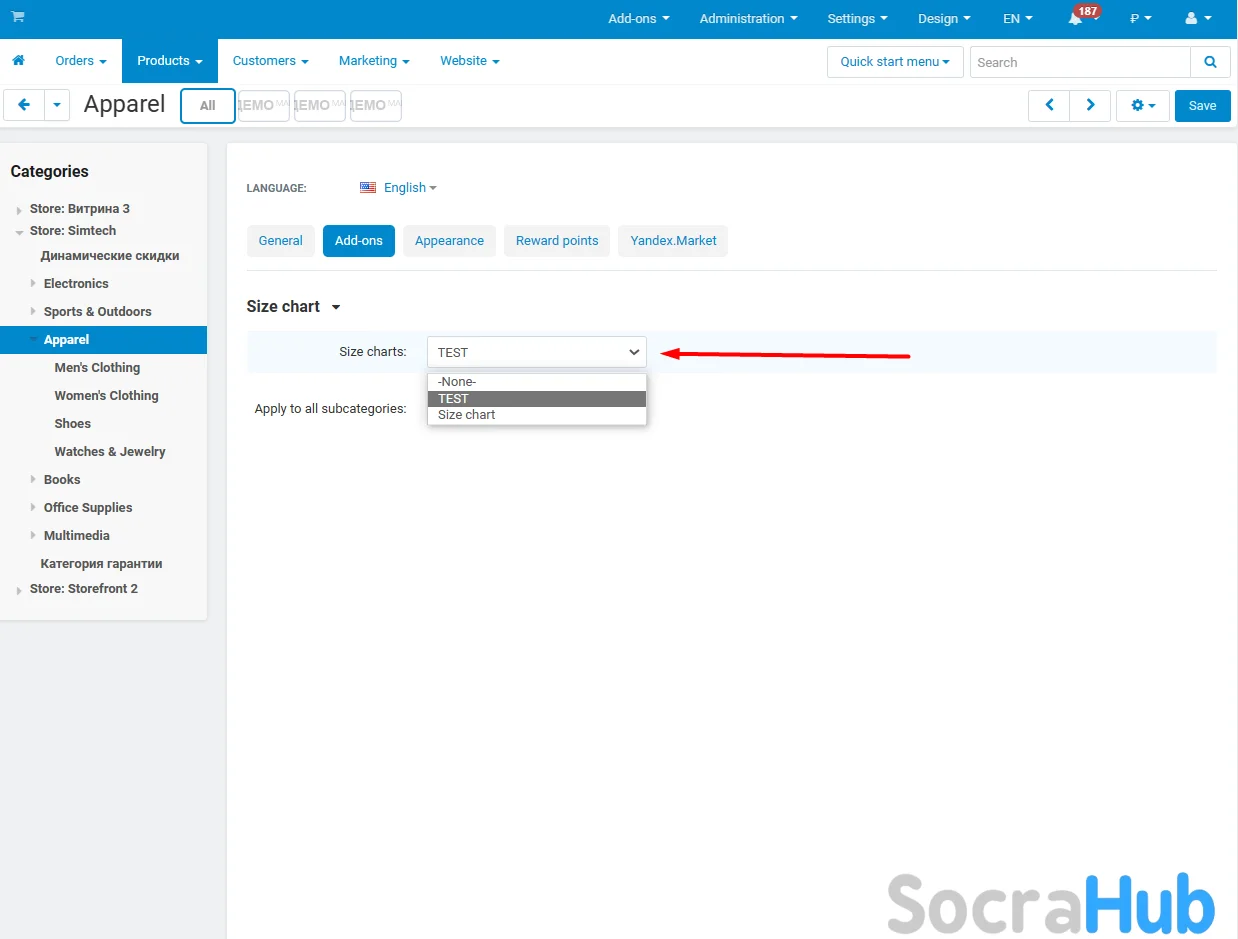Switch to the Appearance tab
1238x939 pixels.
pos(449,241)
